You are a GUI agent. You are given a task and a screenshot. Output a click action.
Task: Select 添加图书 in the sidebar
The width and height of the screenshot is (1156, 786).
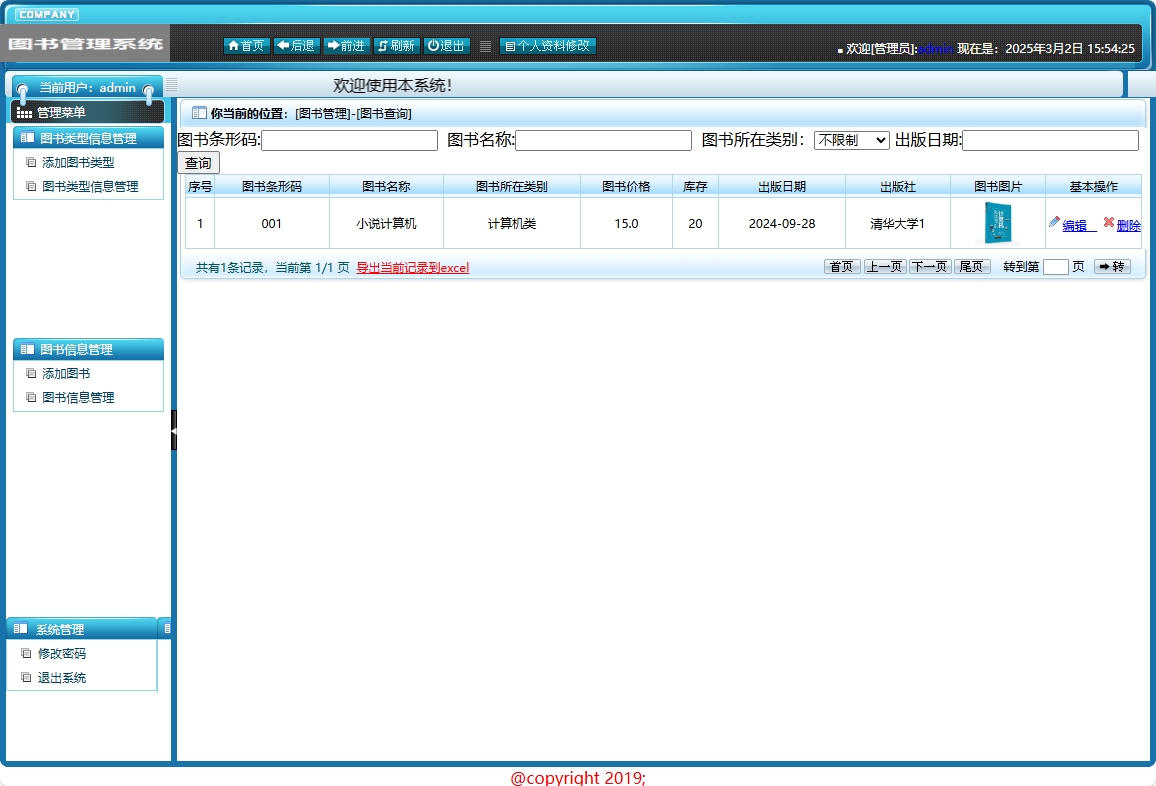click(x=64, y=373)
